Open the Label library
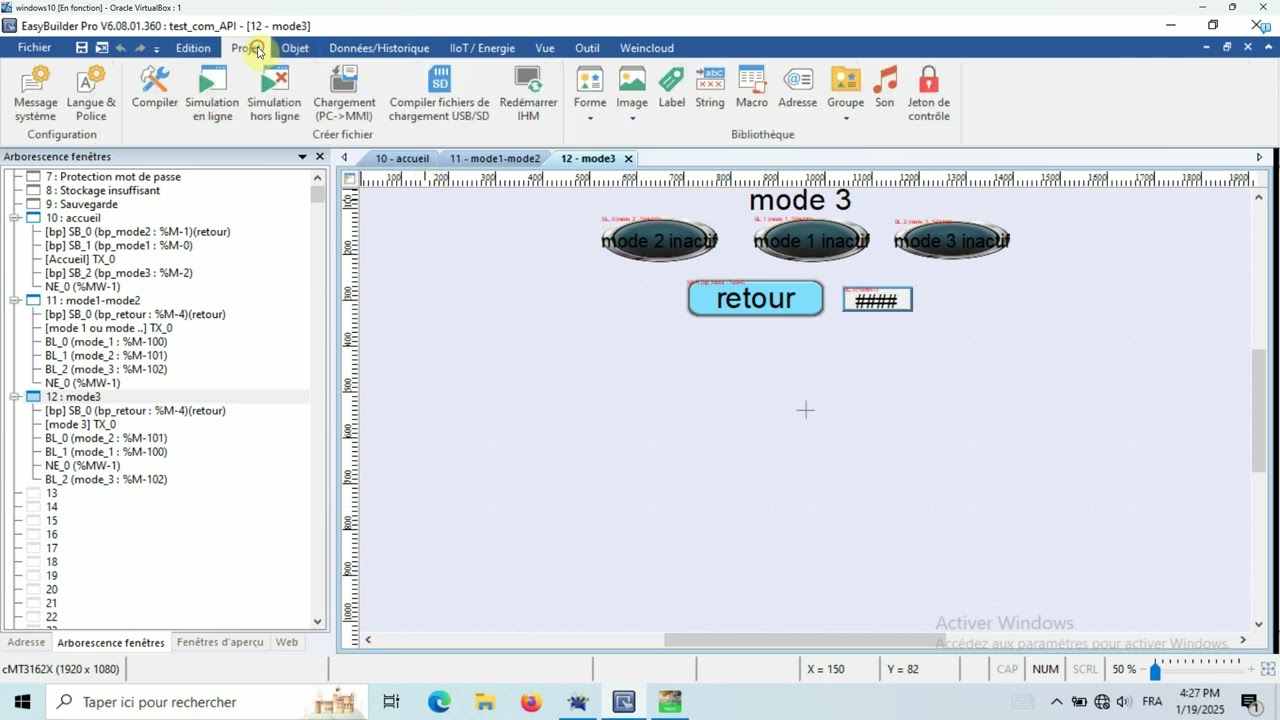 click(x=672, y=88)
